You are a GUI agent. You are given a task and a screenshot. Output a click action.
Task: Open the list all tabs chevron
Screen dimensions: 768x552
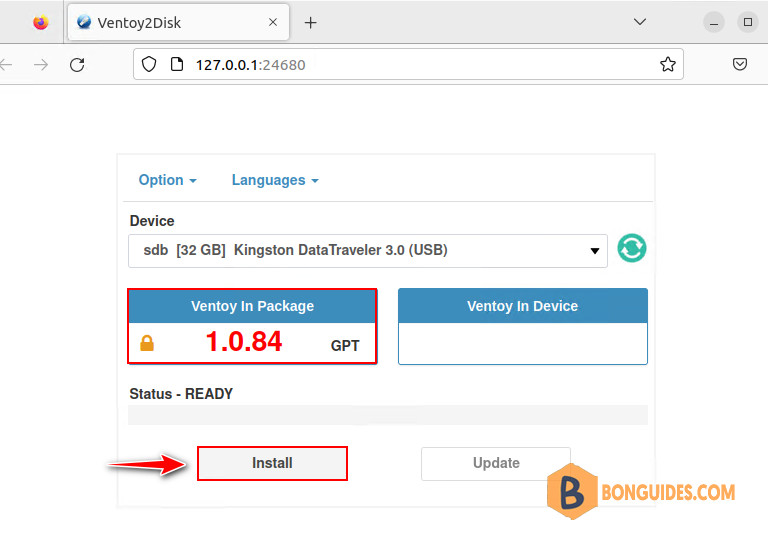[x=640, y=22]
